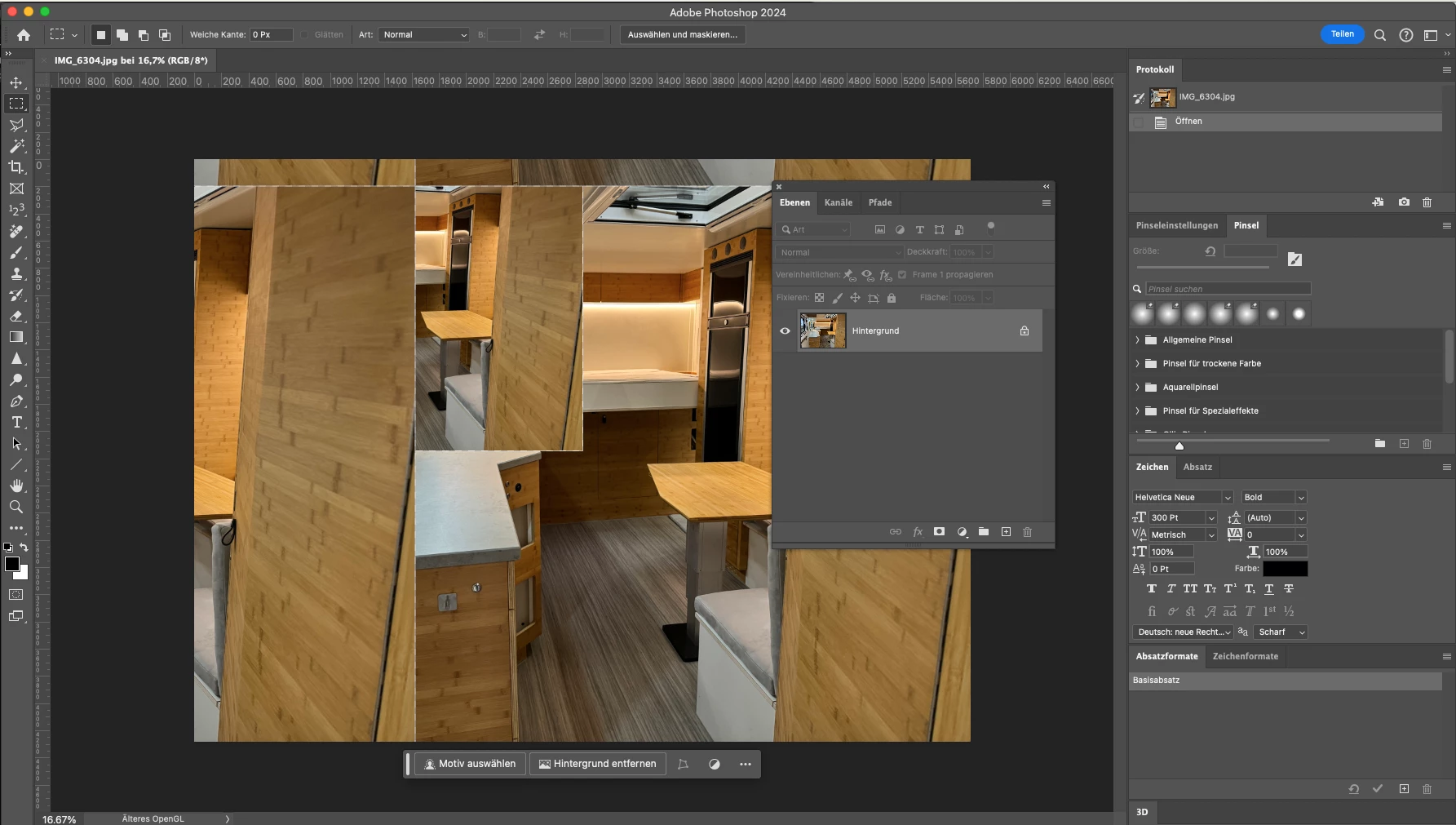This screenshot has height=825, width=1456.
Task: Select the Hand tool
Action: 16,486
